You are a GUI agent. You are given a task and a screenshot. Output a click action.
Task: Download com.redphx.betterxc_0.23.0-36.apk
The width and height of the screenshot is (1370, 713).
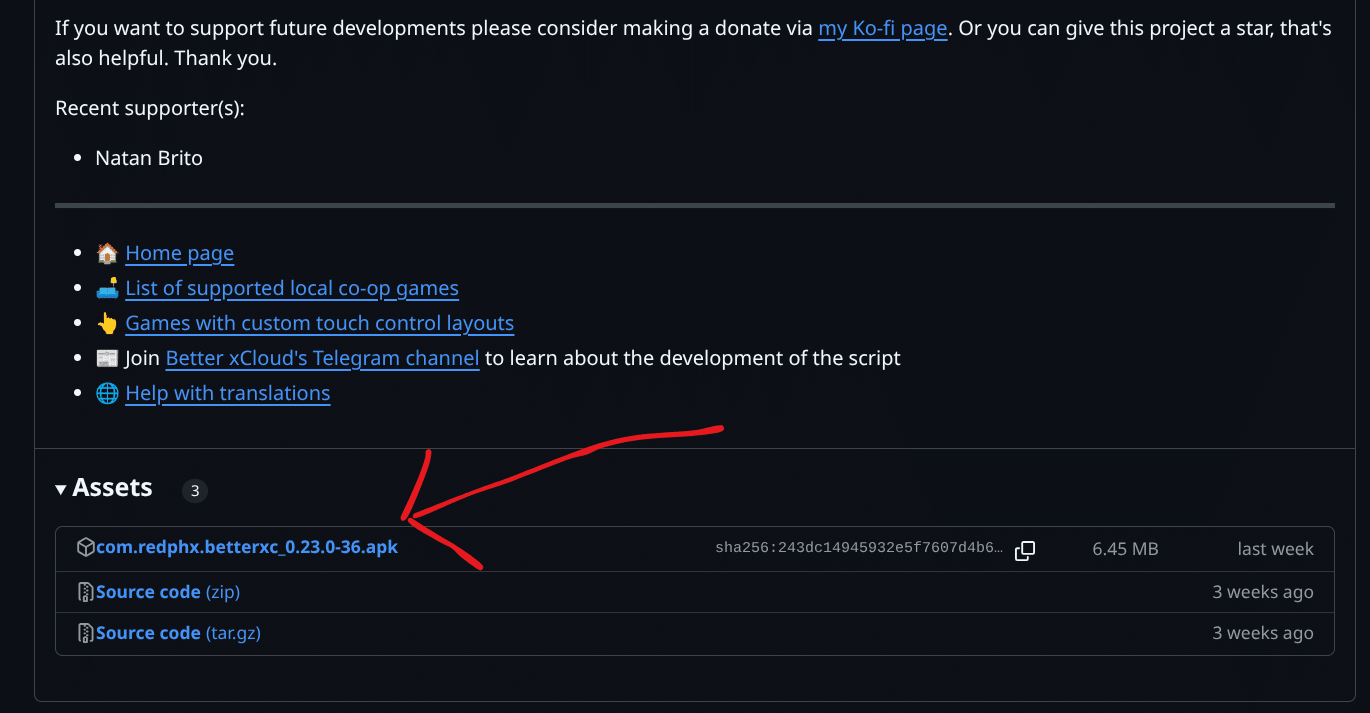pos(247,547)
